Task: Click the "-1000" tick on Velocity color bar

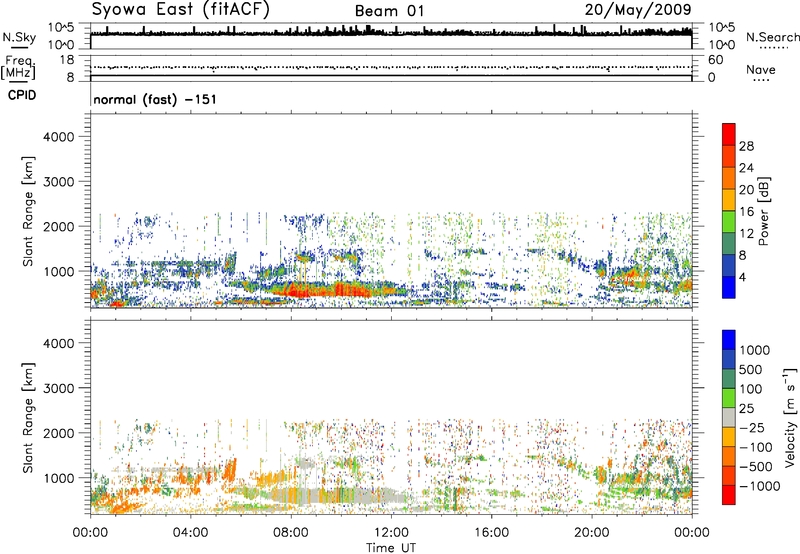Action: [x=760, y=486]
